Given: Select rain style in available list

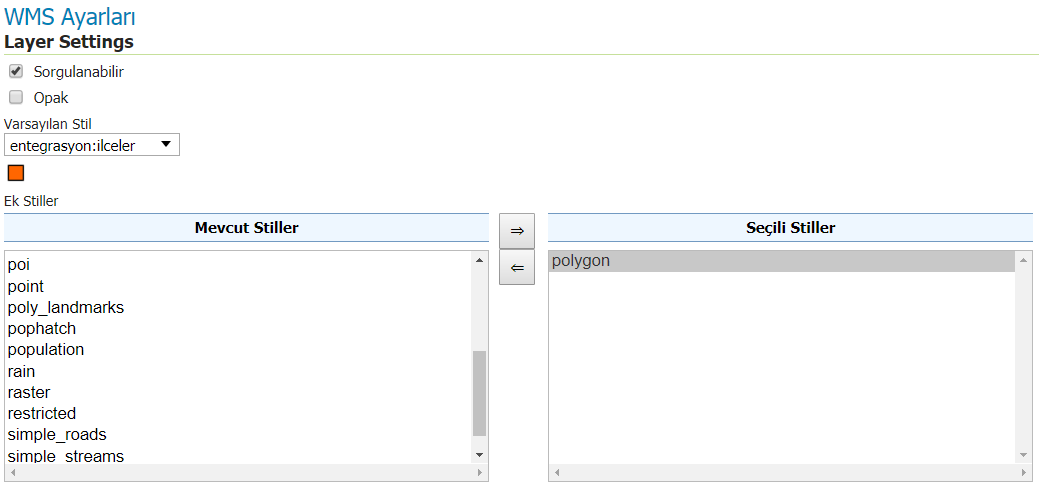Looking at the screenshot, I should click(x=239, y=371).
